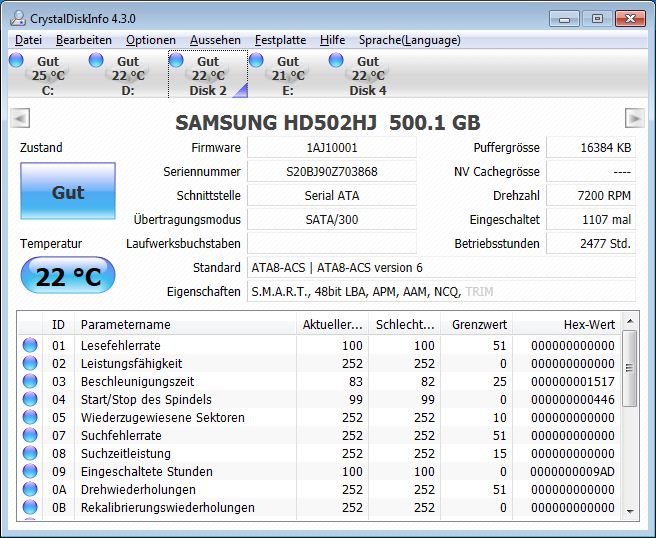Click status orb of Drehwiederholungen row

coord(30,489)
